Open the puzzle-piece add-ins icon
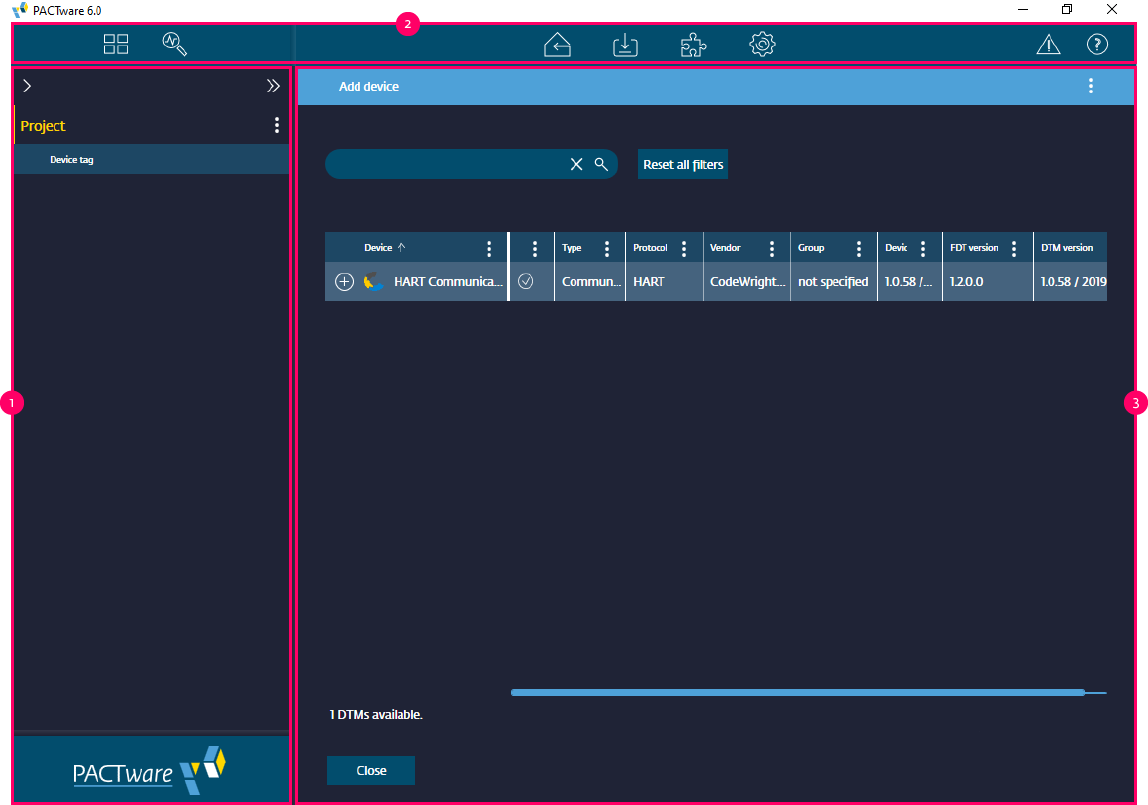1148x805 pixels. pyautogui.click(x=693, y=45)
